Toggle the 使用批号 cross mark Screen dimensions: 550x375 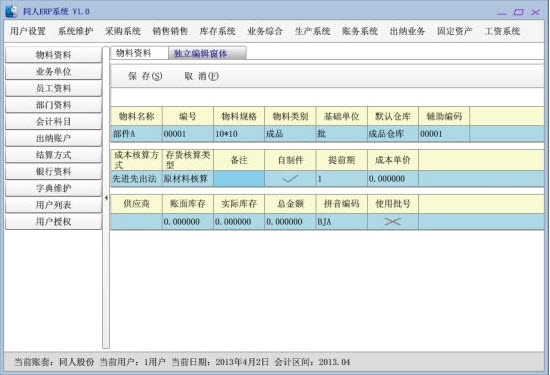point(393,222)
